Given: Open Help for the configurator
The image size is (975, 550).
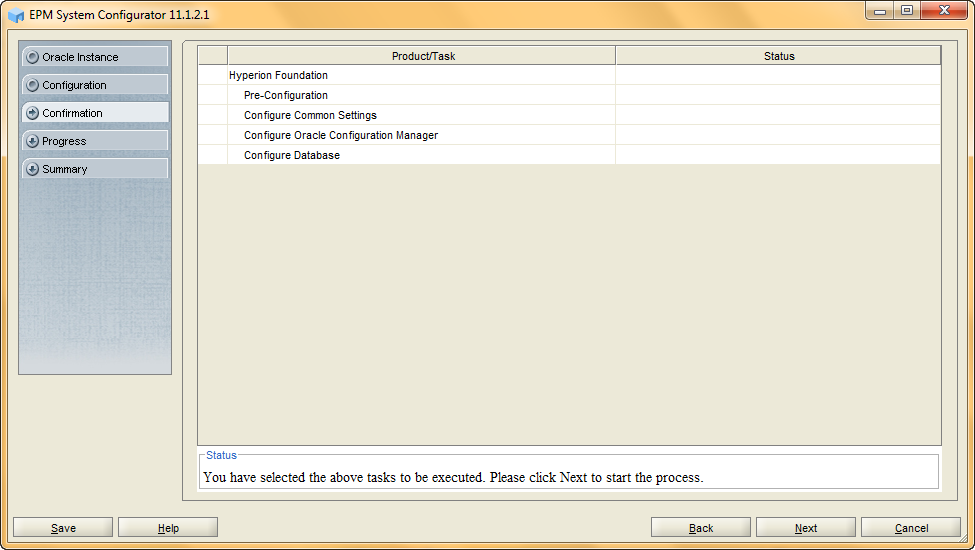Looking at the screenshot, I should pyautogui.click(x=168, y=528).
